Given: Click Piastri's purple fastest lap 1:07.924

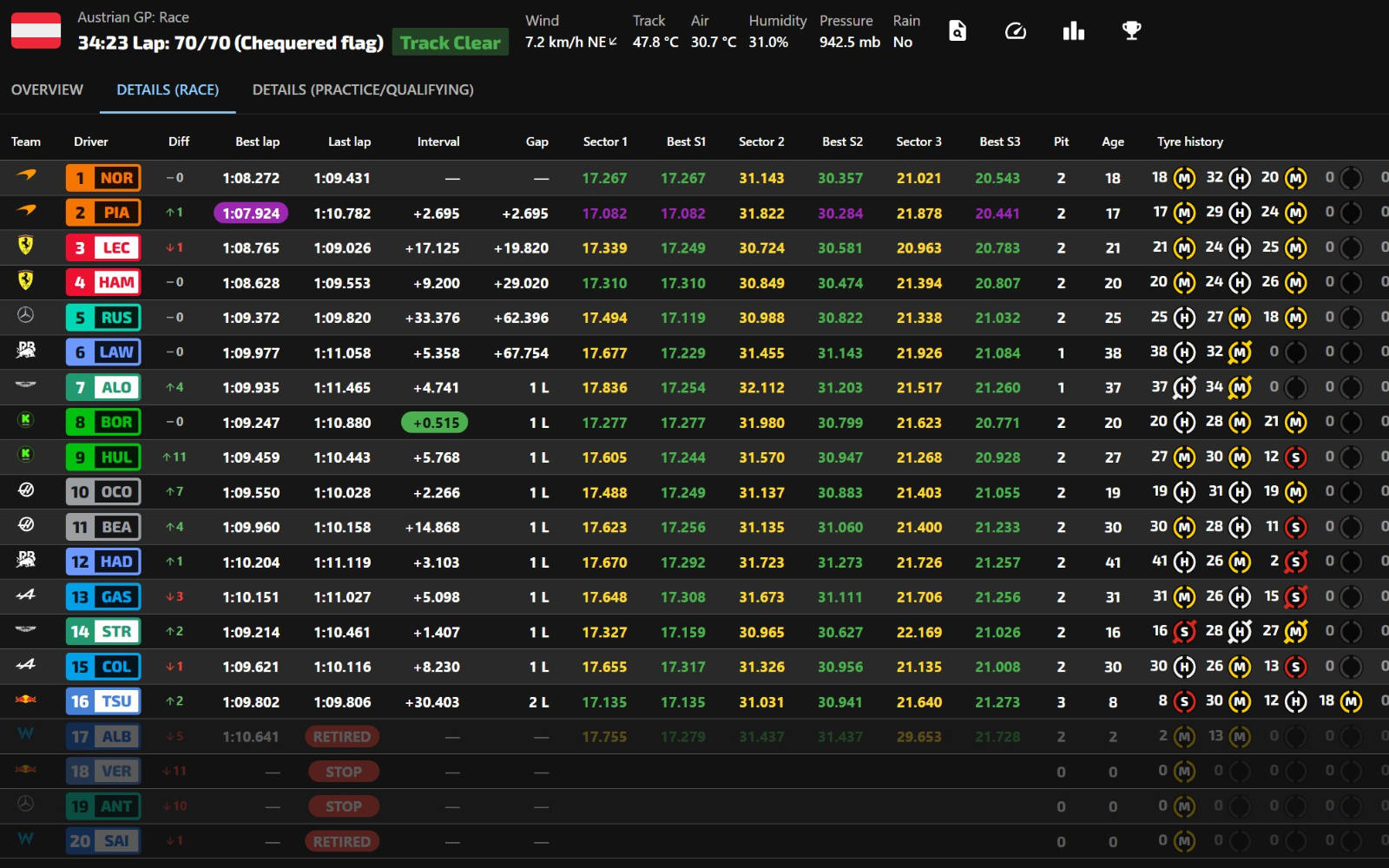Looking at the screenshot, I should tap(251, 214).
